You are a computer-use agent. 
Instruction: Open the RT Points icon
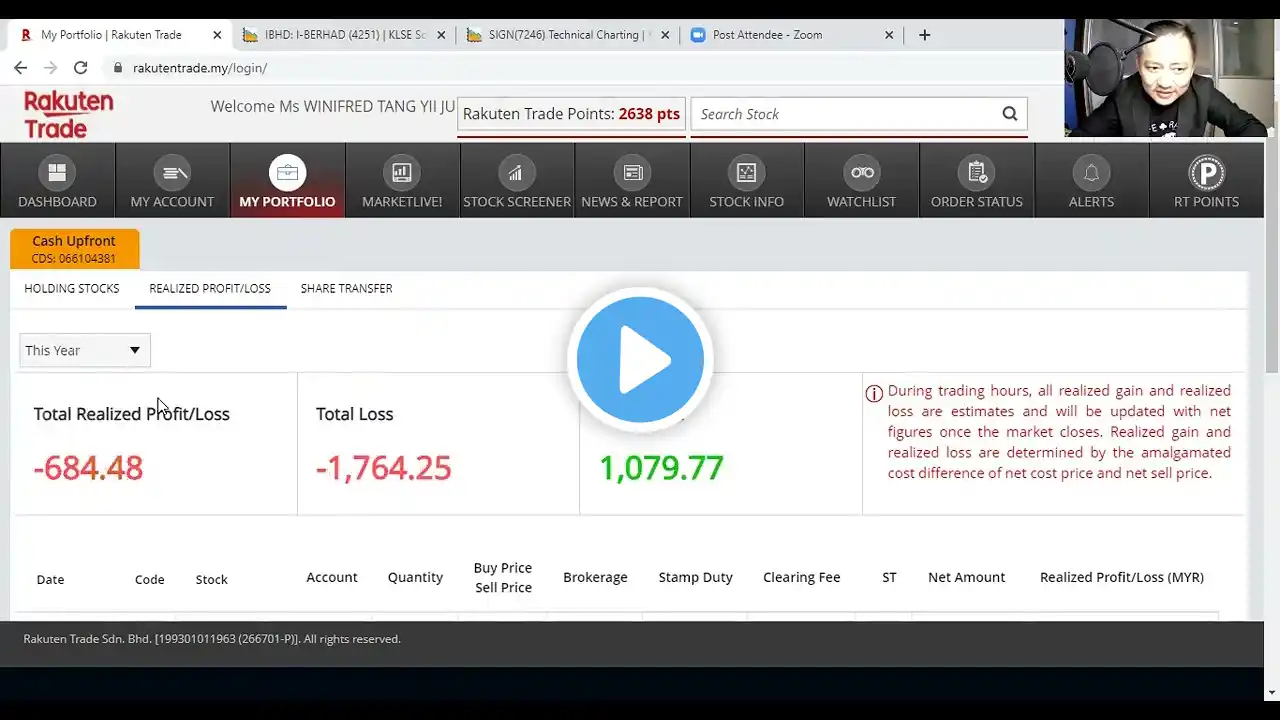coord(1206,173)
